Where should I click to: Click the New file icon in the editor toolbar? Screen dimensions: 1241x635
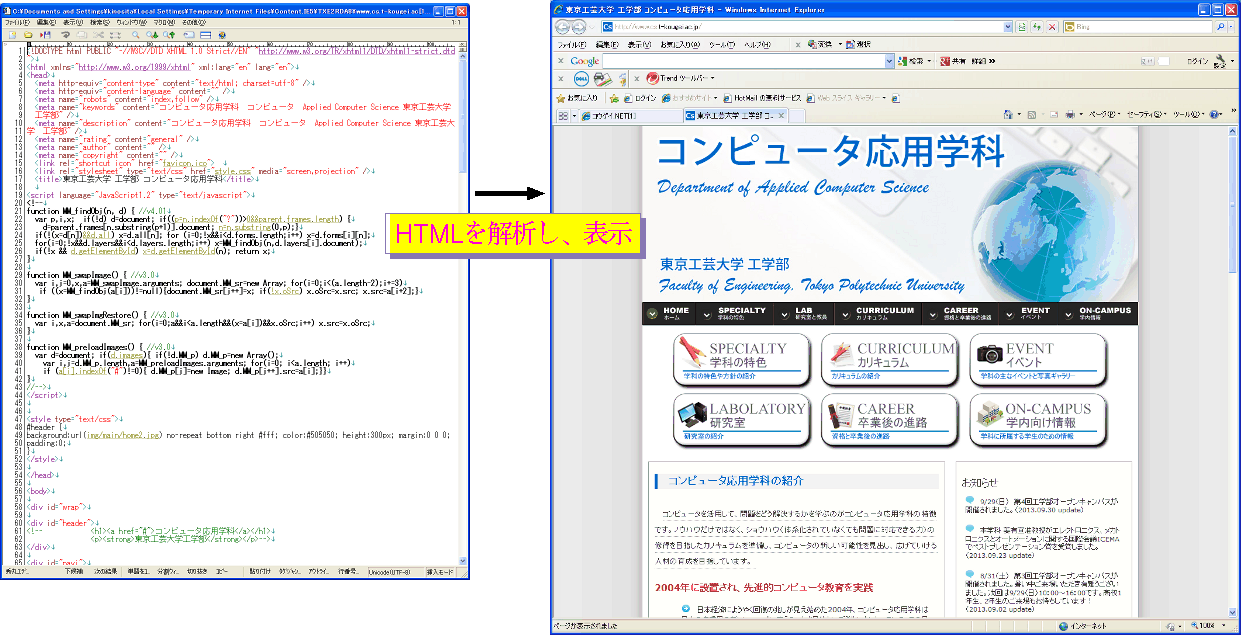pyautogui.click(x=13, y=35)
